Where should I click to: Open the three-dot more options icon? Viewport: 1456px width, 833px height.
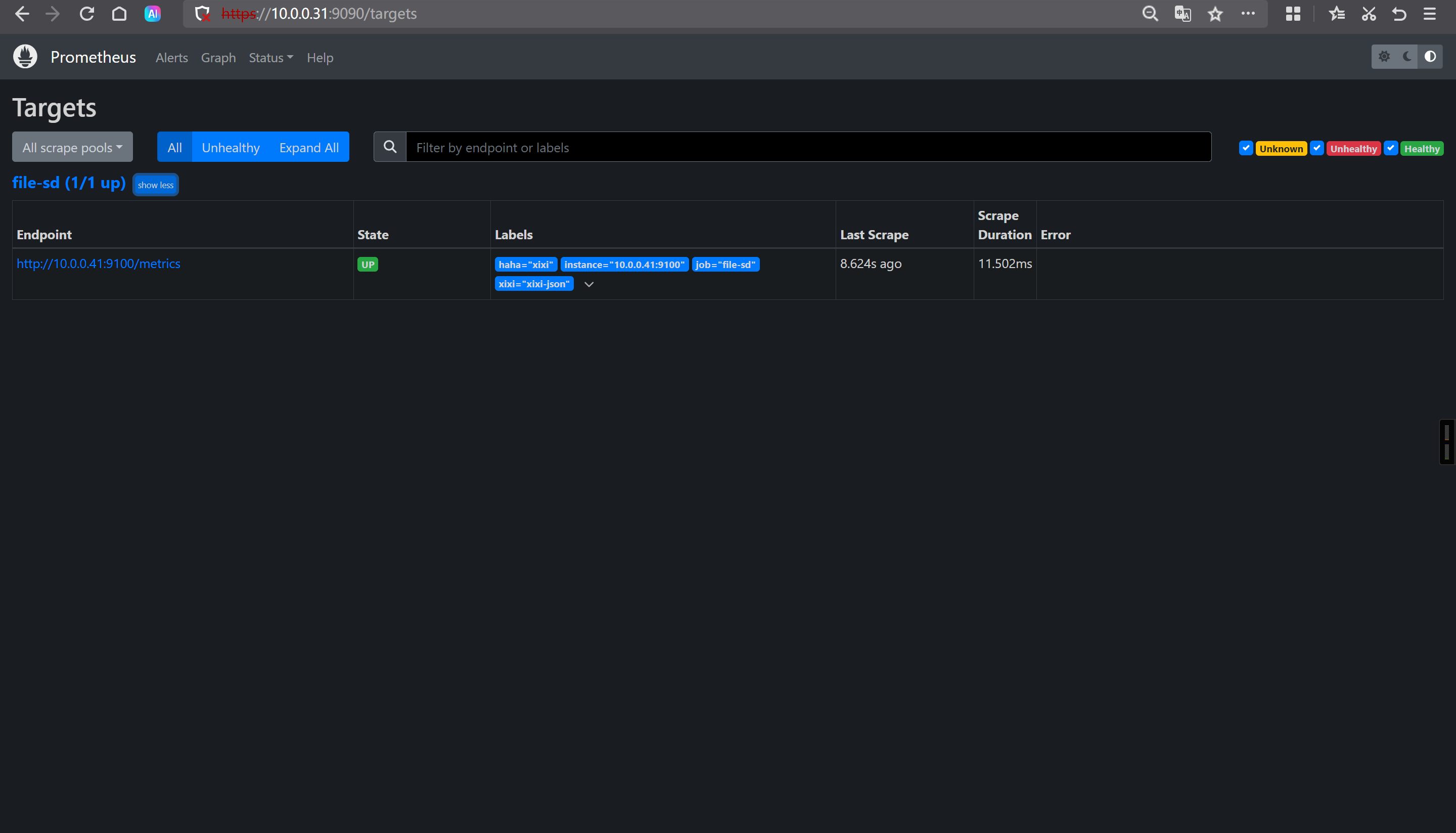[1248, 13]
